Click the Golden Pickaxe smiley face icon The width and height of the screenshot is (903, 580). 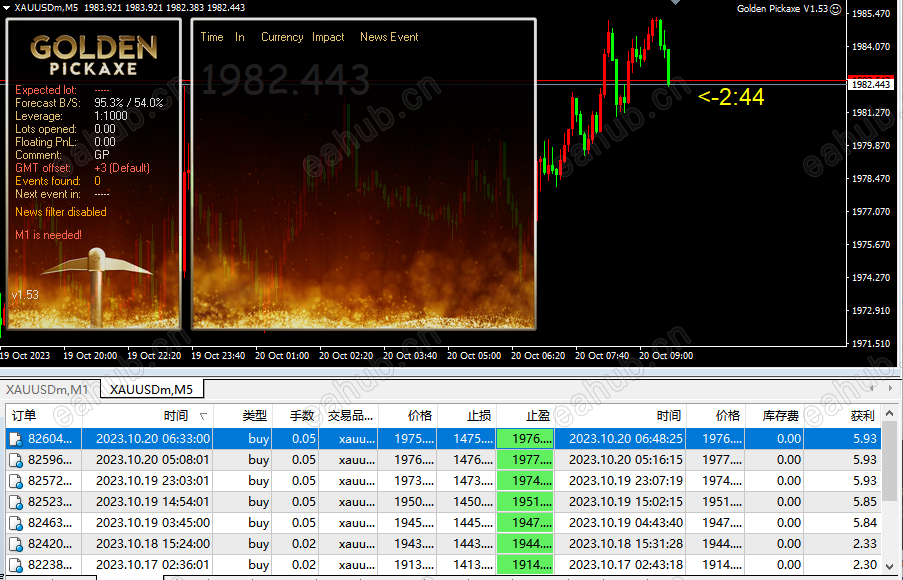pos(836,9)
